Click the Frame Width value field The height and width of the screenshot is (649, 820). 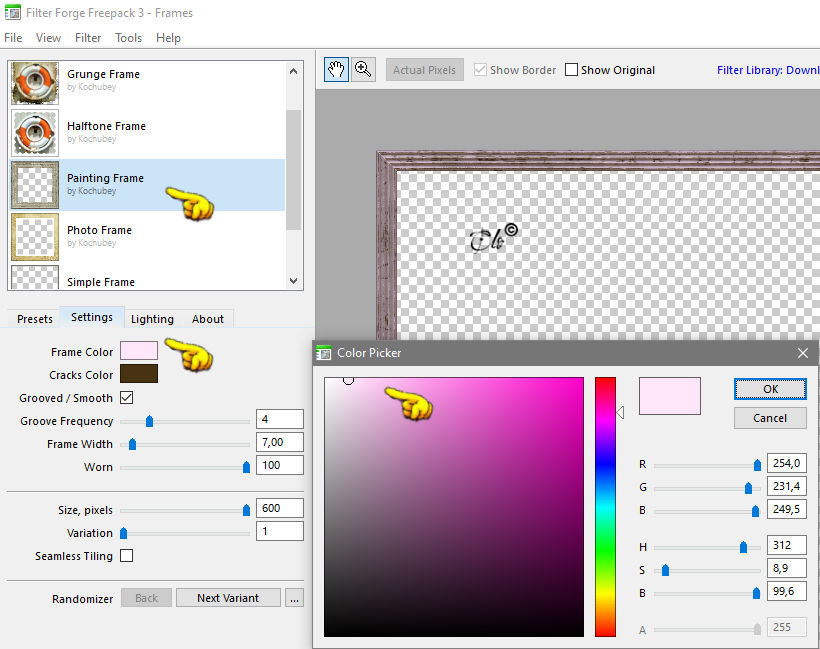280,442
